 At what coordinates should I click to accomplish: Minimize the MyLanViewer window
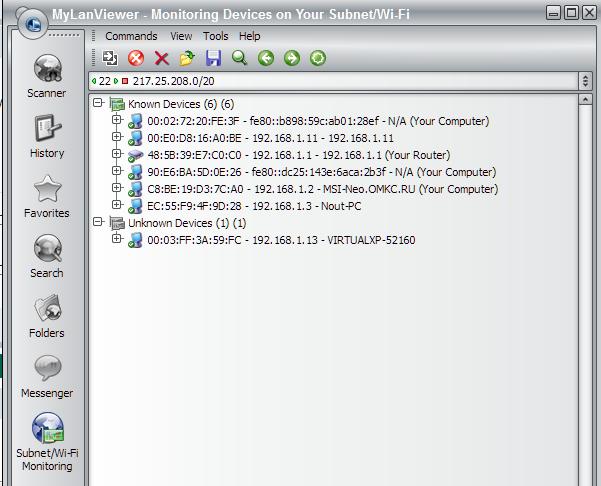[553, 13]
